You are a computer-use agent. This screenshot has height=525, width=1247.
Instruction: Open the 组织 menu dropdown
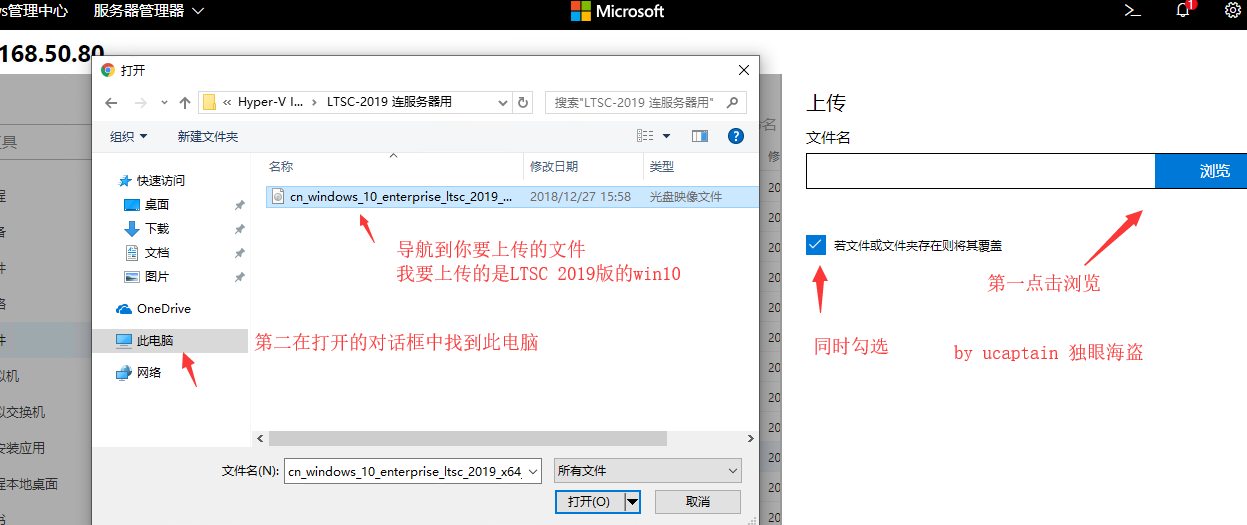tap(128, 136)
